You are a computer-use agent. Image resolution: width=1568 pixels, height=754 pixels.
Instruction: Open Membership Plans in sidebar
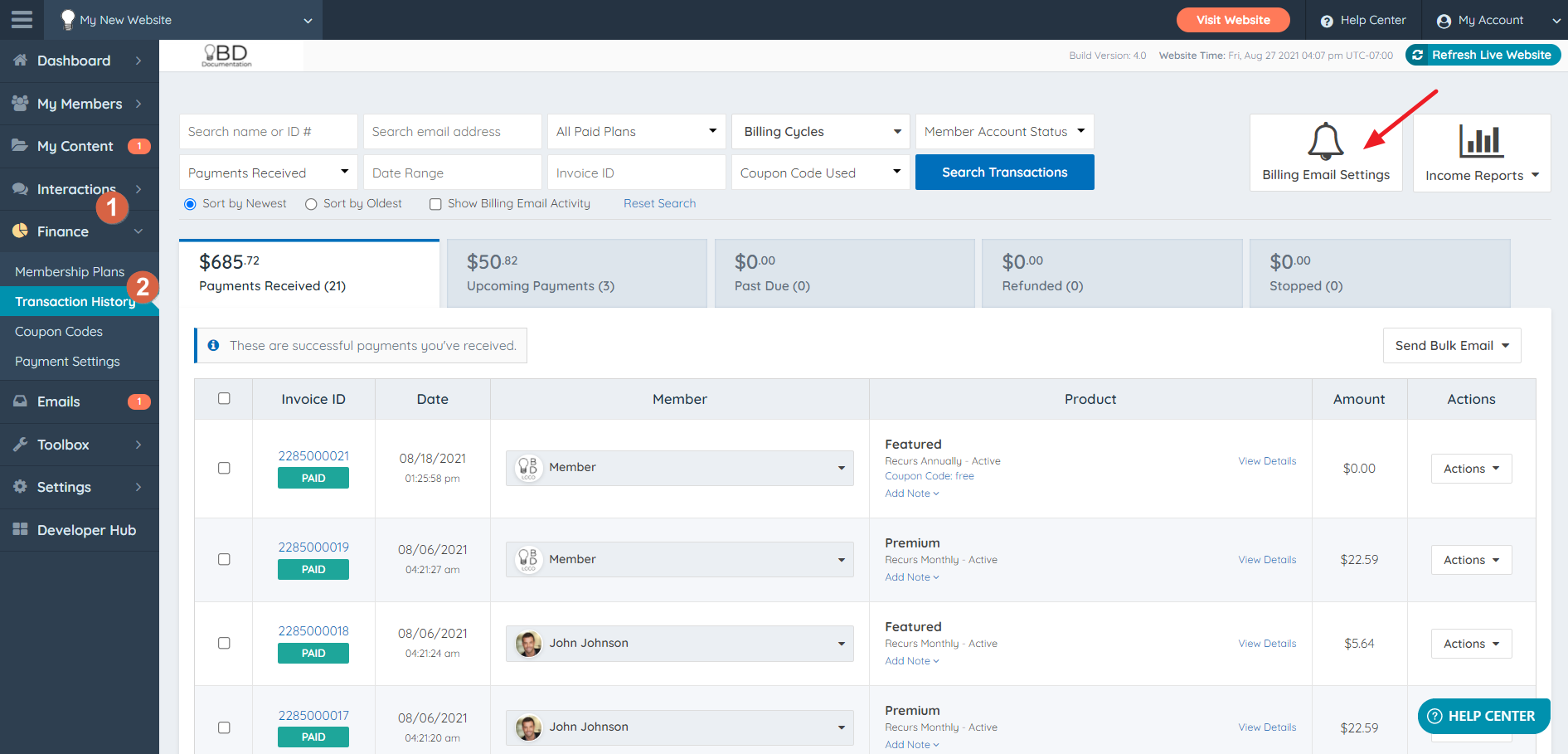click(70, 272)
